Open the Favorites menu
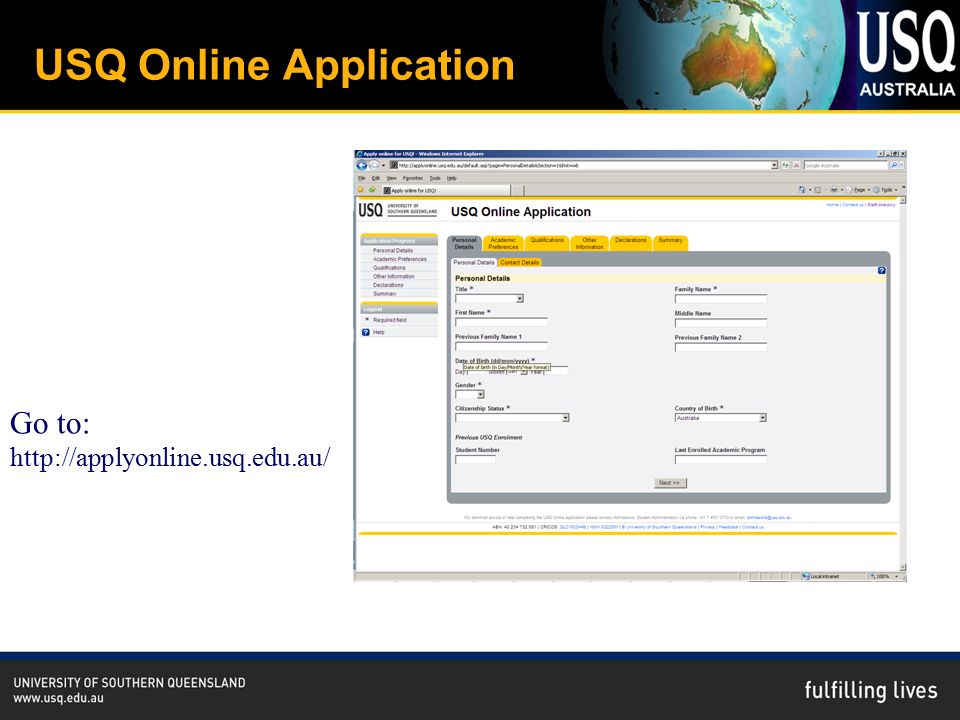The height and width of the screenshot is (720, 960). (413, 178)
